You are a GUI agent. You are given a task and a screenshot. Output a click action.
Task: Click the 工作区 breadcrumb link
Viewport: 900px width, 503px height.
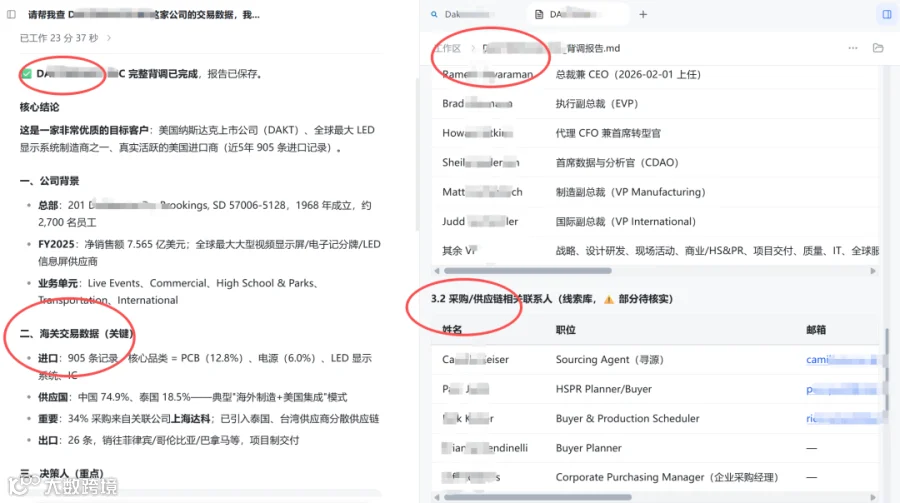coord(448,48)
